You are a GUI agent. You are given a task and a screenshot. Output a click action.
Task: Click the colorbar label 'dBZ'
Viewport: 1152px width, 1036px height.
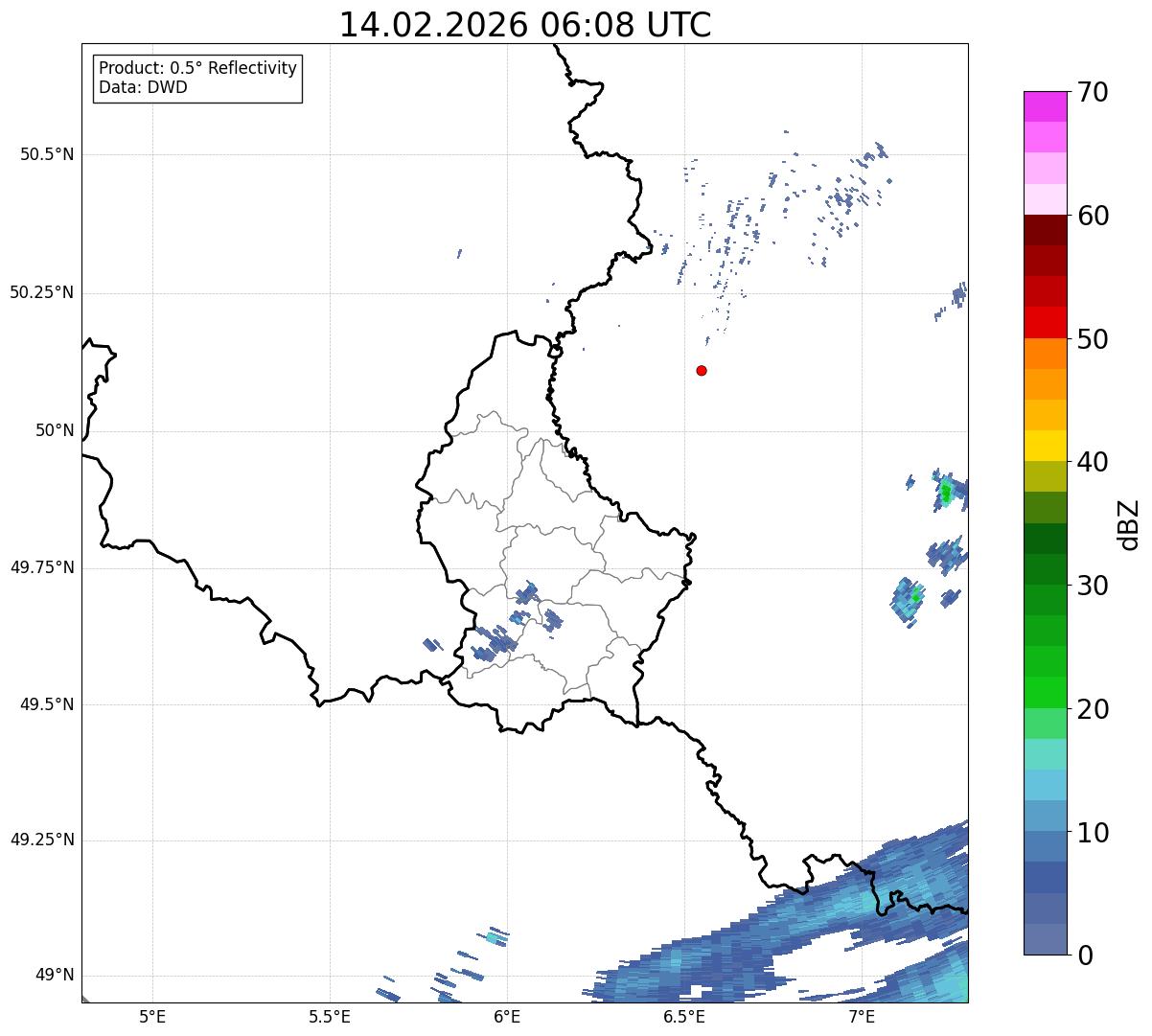1130,524
